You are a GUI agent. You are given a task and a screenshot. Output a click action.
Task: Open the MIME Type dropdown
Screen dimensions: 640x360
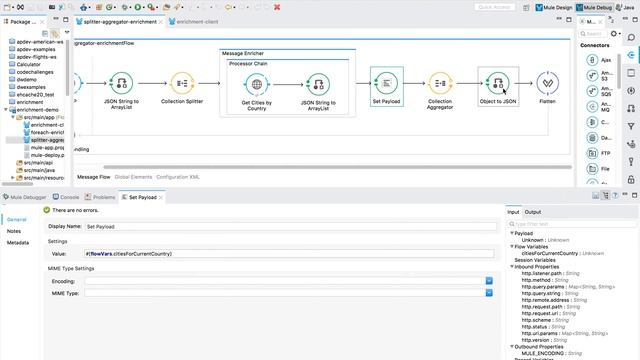click(x=489, y=293)
